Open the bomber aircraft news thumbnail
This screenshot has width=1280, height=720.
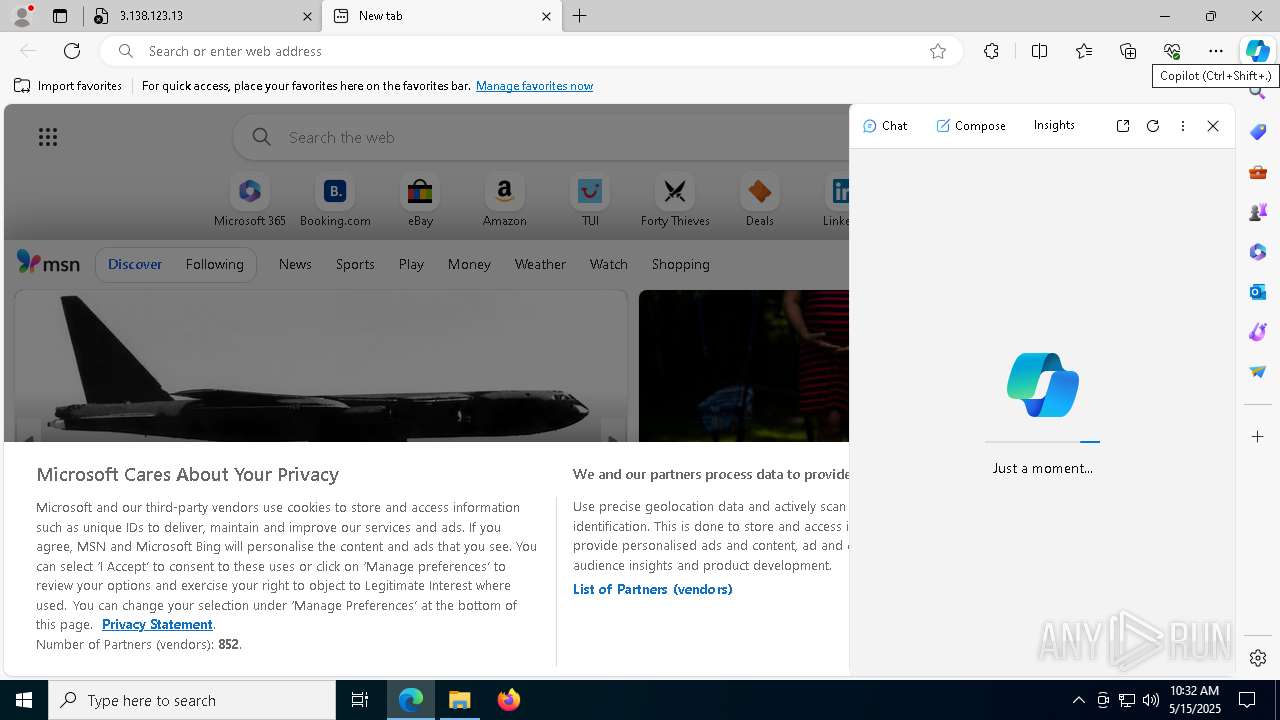pyautogui.click(x=320, y=366)
